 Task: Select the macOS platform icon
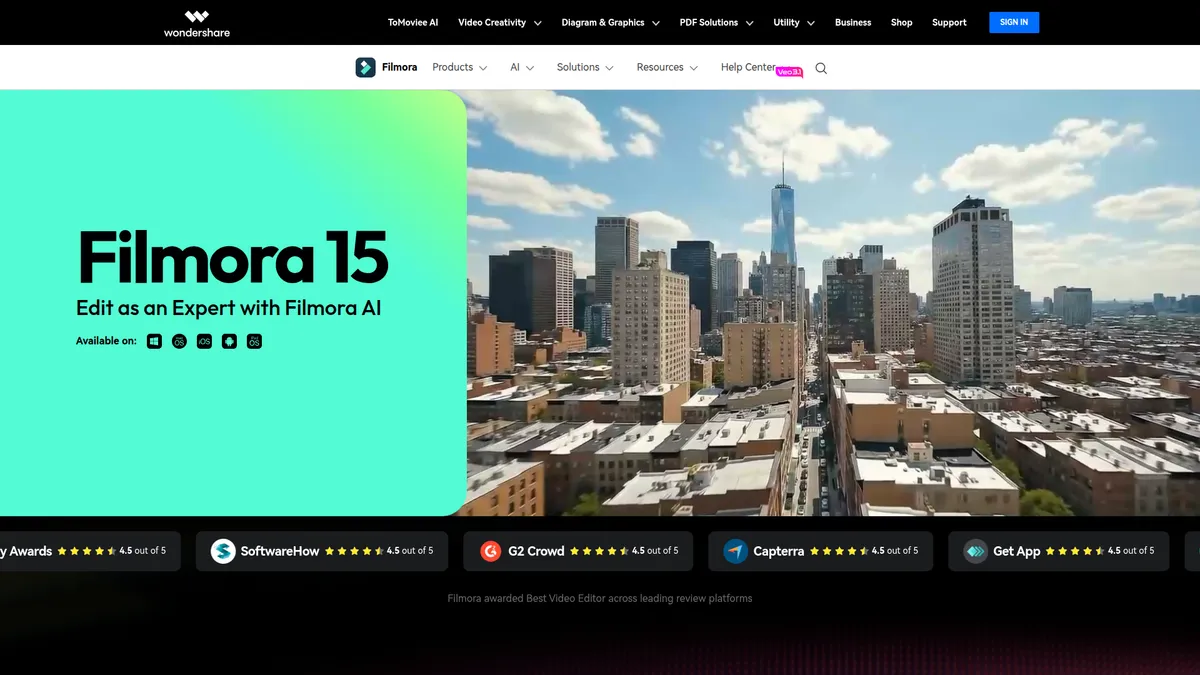[x=179, y=341]
